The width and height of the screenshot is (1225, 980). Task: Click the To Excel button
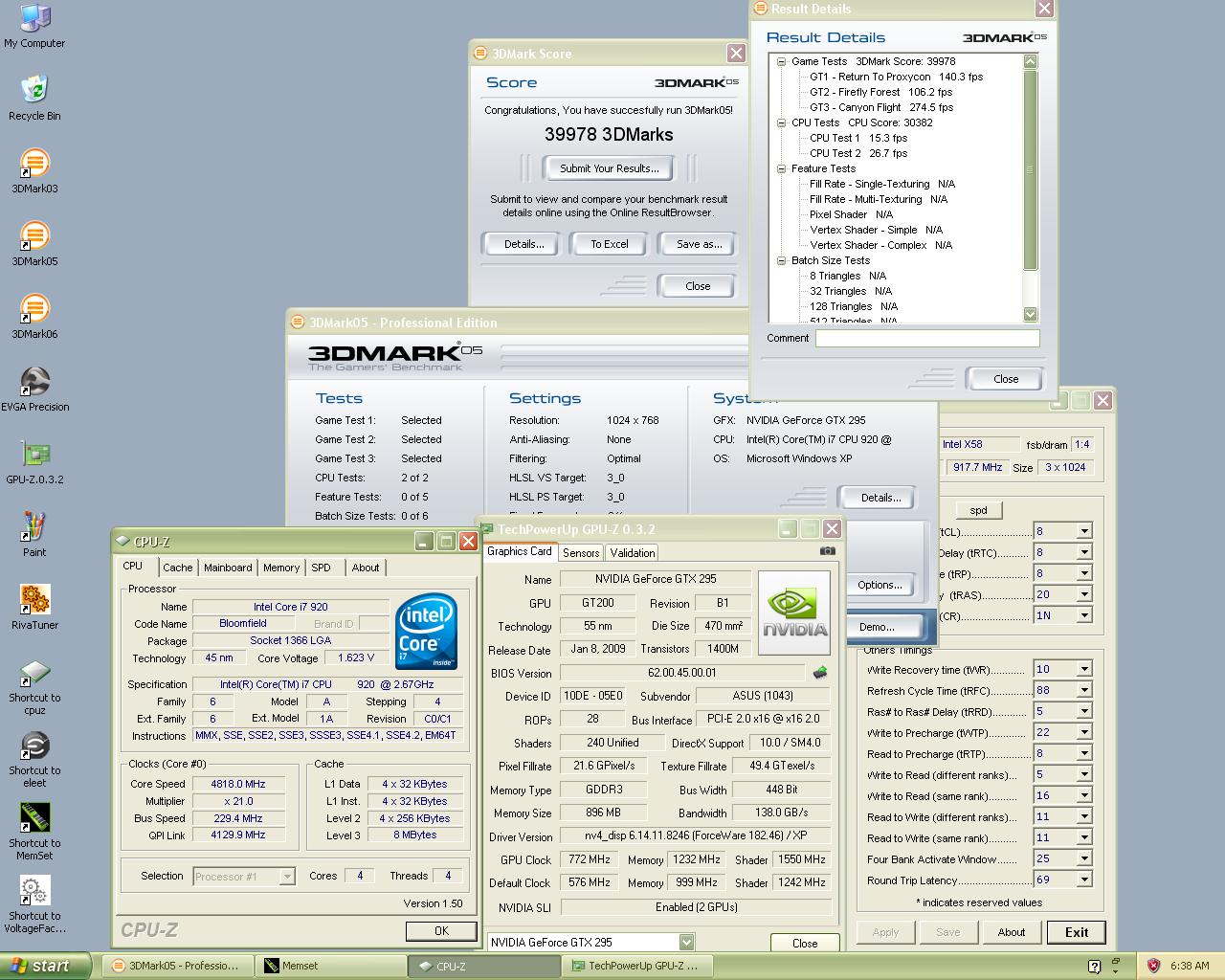click(x=610, y=244)
